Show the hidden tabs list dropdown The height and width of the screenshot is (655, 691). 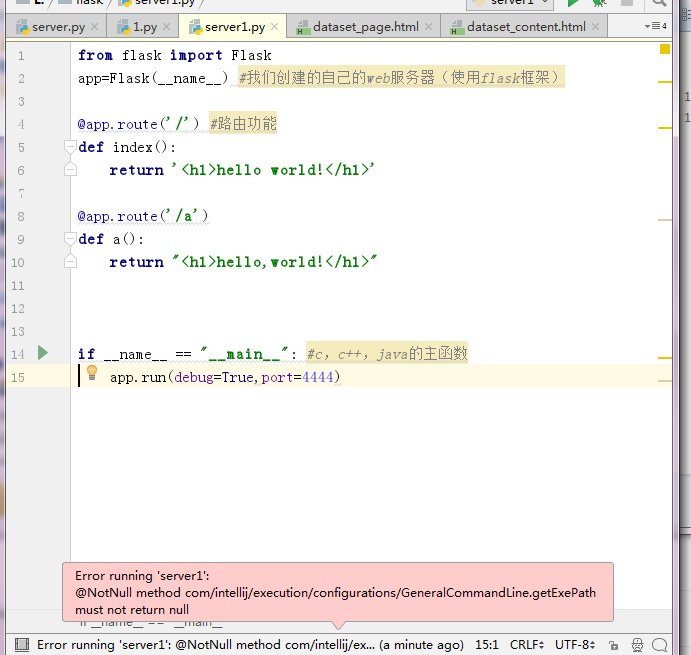click(655, 26)
